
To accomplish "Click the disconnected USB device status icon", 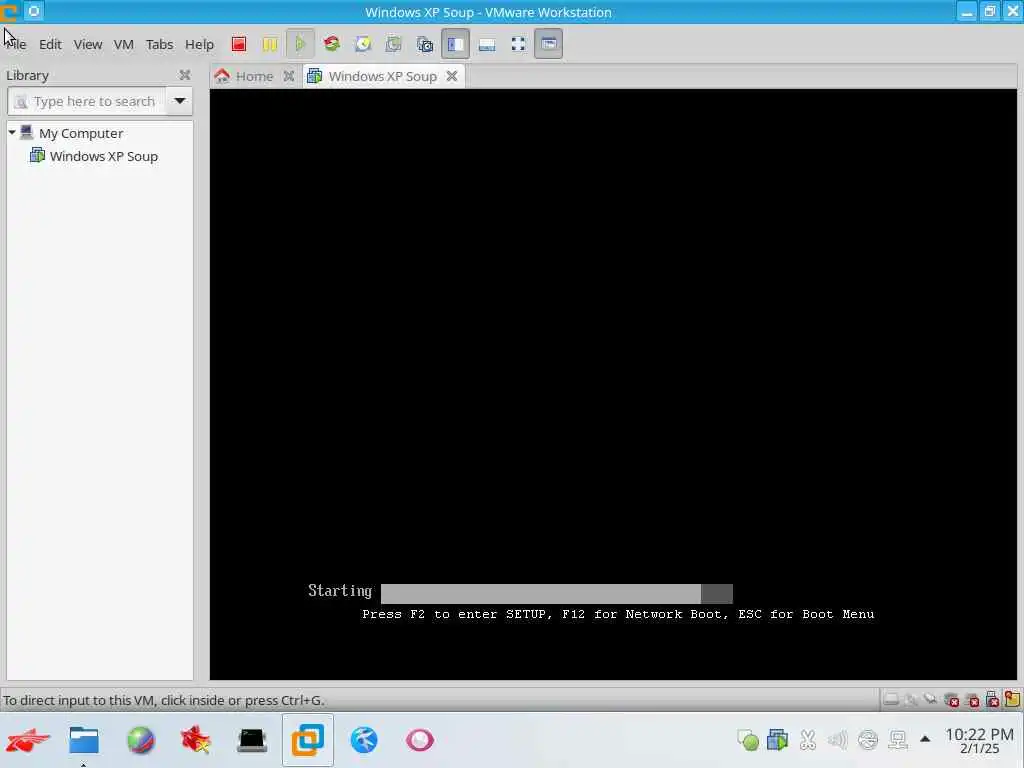I will (993, 699).
